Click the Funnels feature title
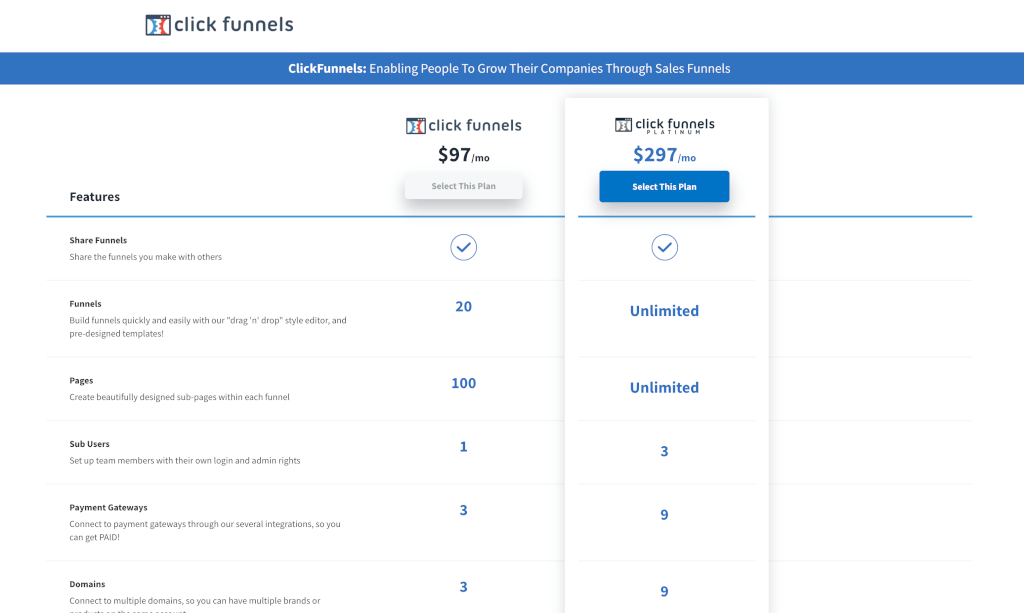This screenshot has width=1024, height=613. [x=86, y=304]
